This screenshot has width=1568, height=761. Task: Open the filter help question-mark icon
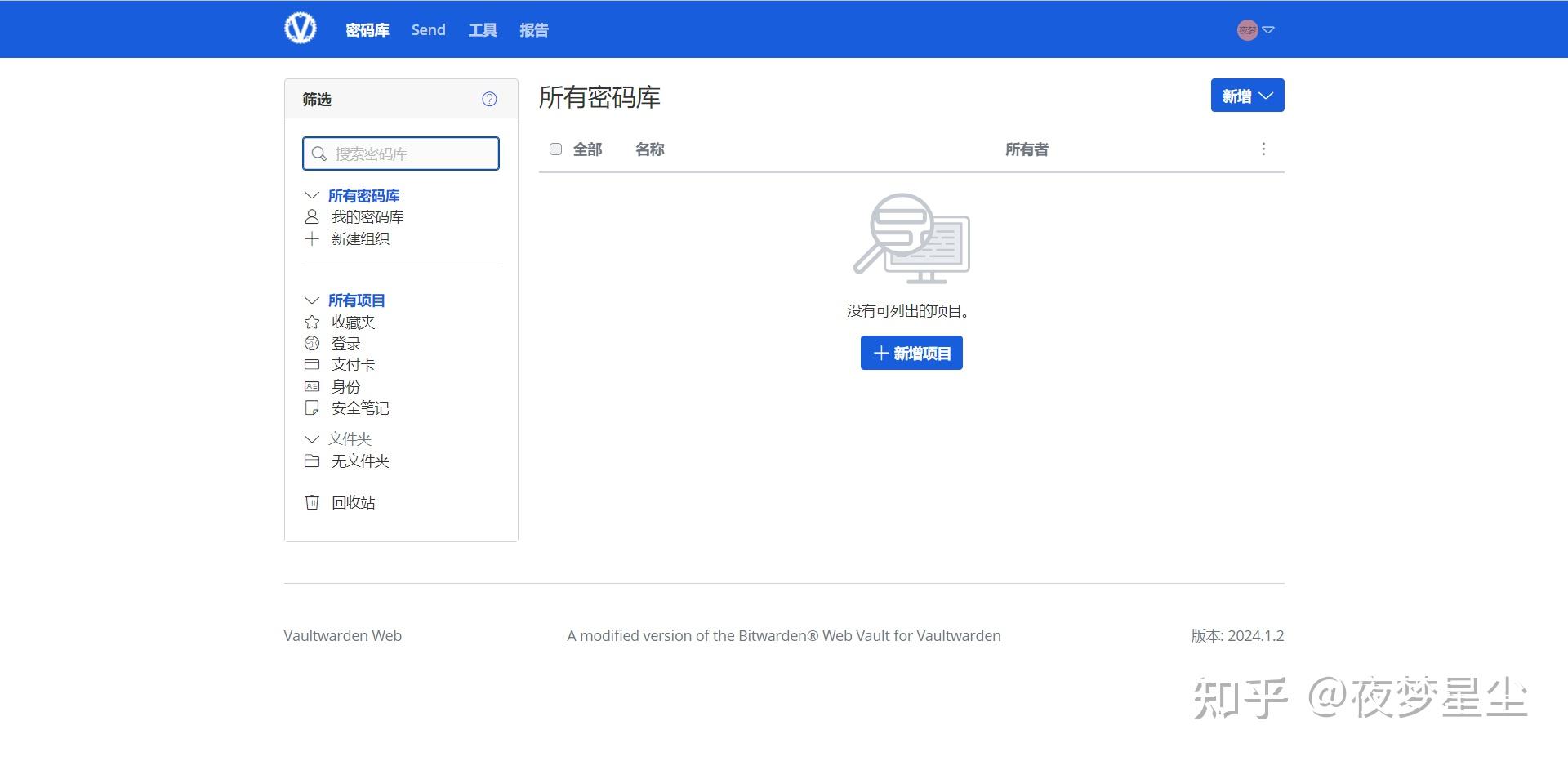[489, 99]
